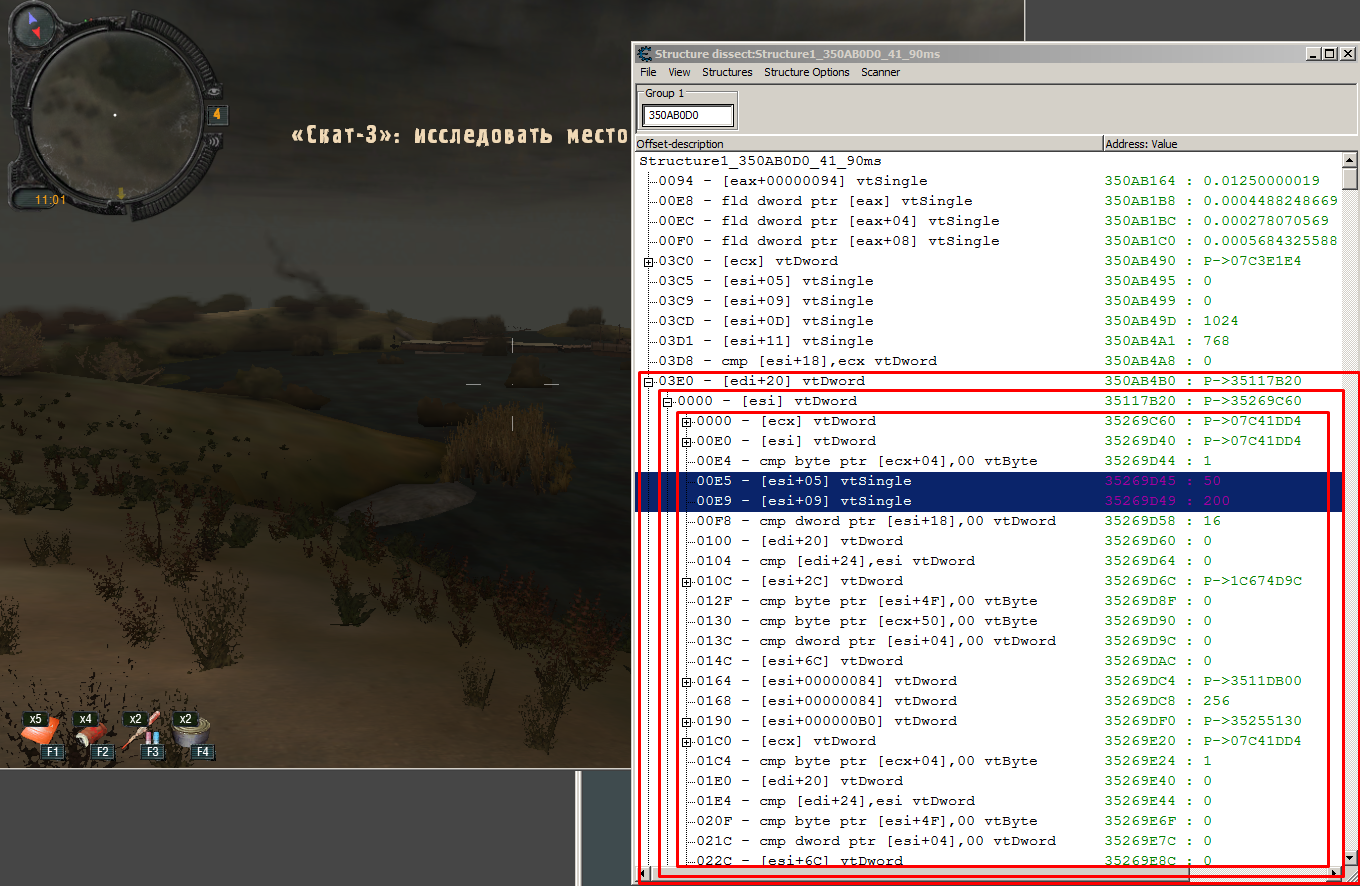
Task: Click the Offset-description column header
Action: point(868,144)
